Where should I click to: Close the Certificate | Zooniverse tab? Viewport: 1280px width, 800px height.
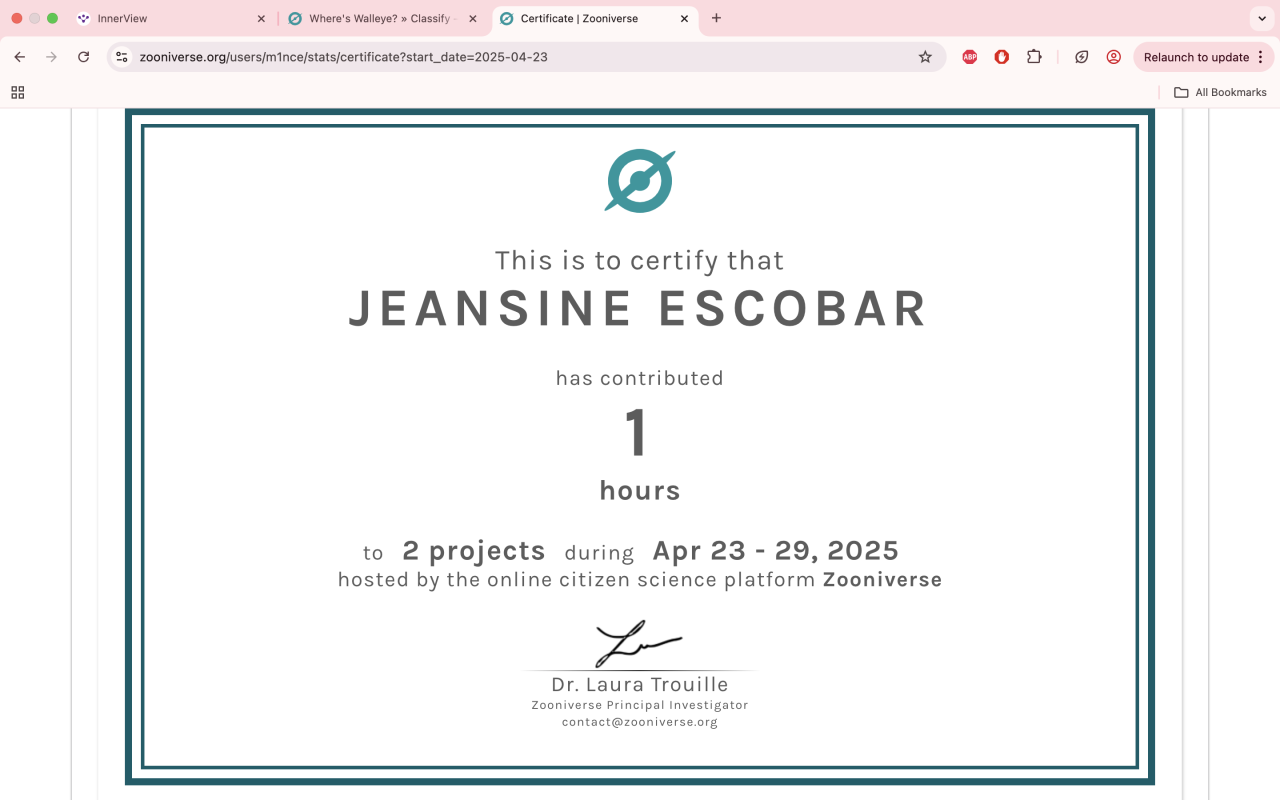[x=684, y=18]
